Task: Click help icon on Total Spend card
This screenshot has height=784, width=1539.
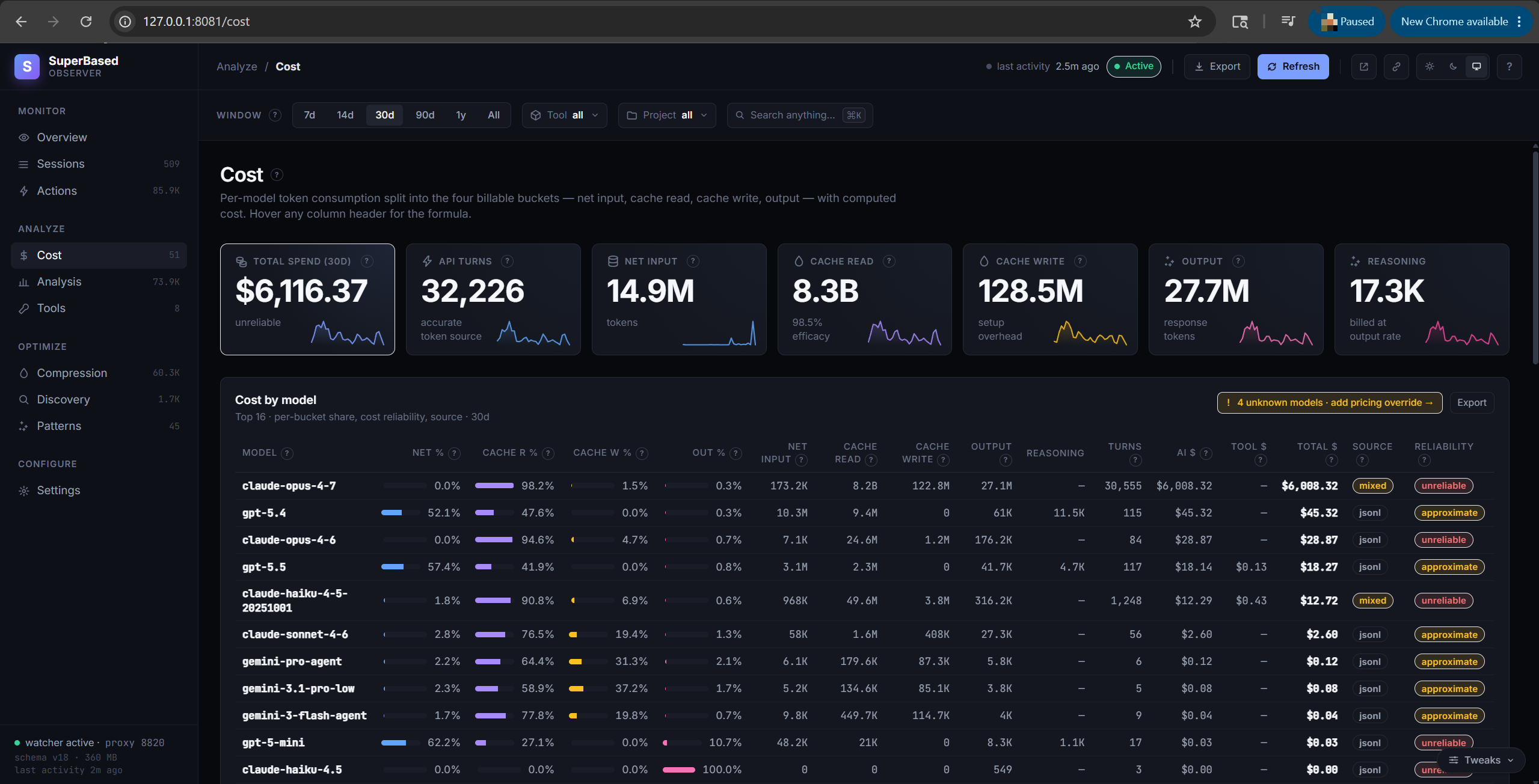Action: point(367,261)
